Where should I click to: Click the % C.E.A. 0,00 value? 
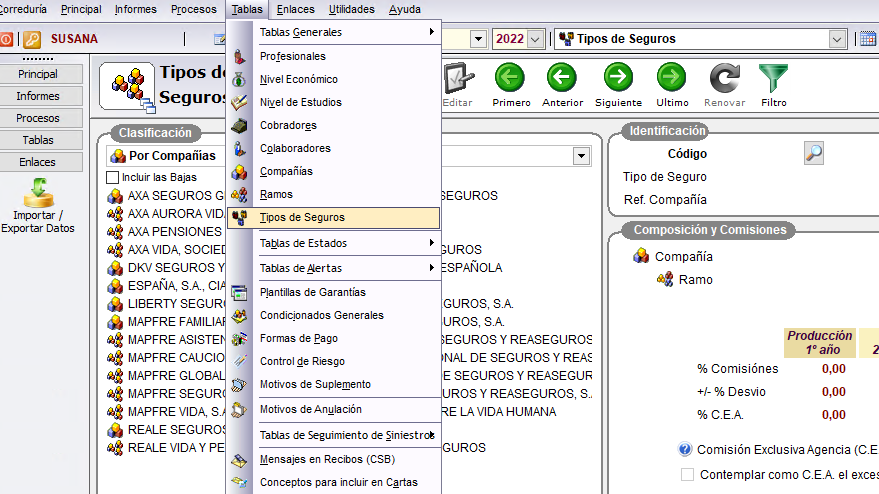(834, 415)
